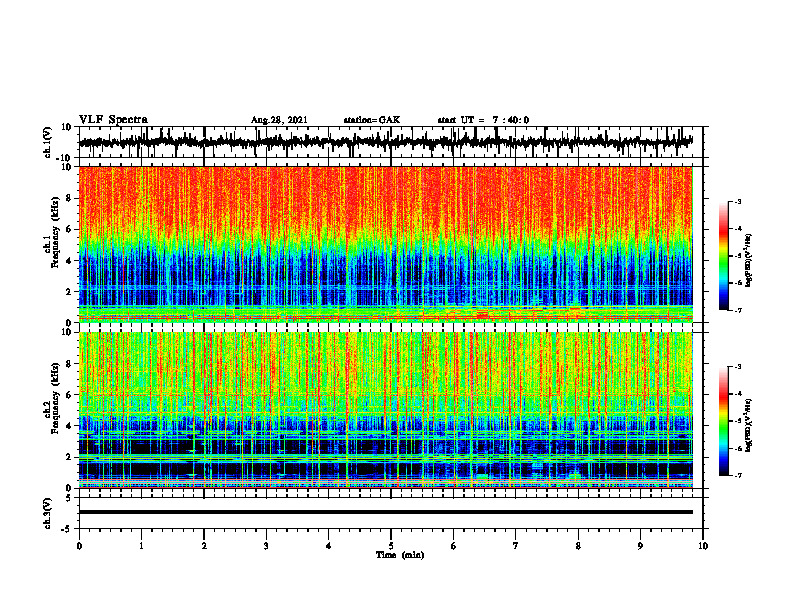Viewport: 792px width, 612px height.
Task: Click the "8" tick on the time axis
Action: point(578,546)
